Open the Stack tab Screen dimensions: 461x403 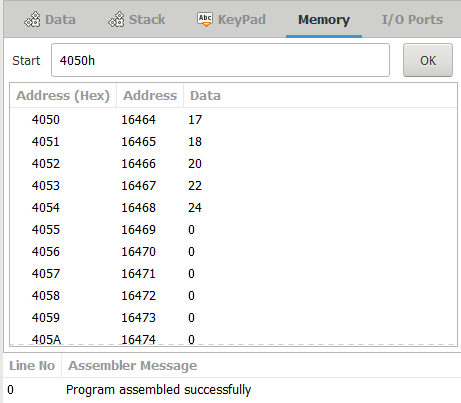point(137,20)
